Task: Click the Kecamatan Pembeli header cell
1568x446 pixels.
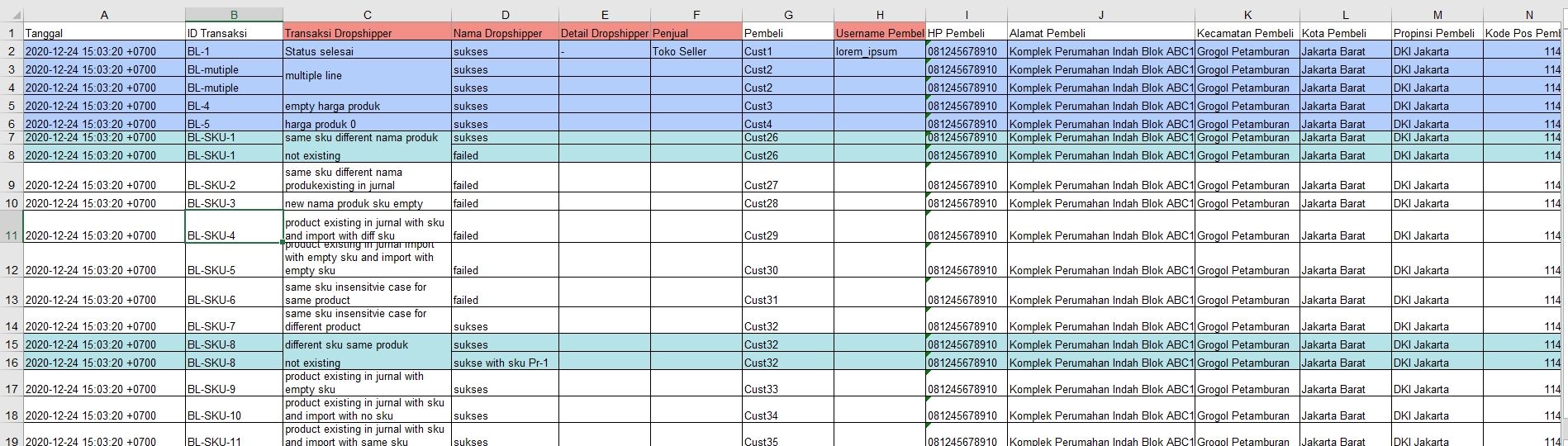Action: [1247, 33]
